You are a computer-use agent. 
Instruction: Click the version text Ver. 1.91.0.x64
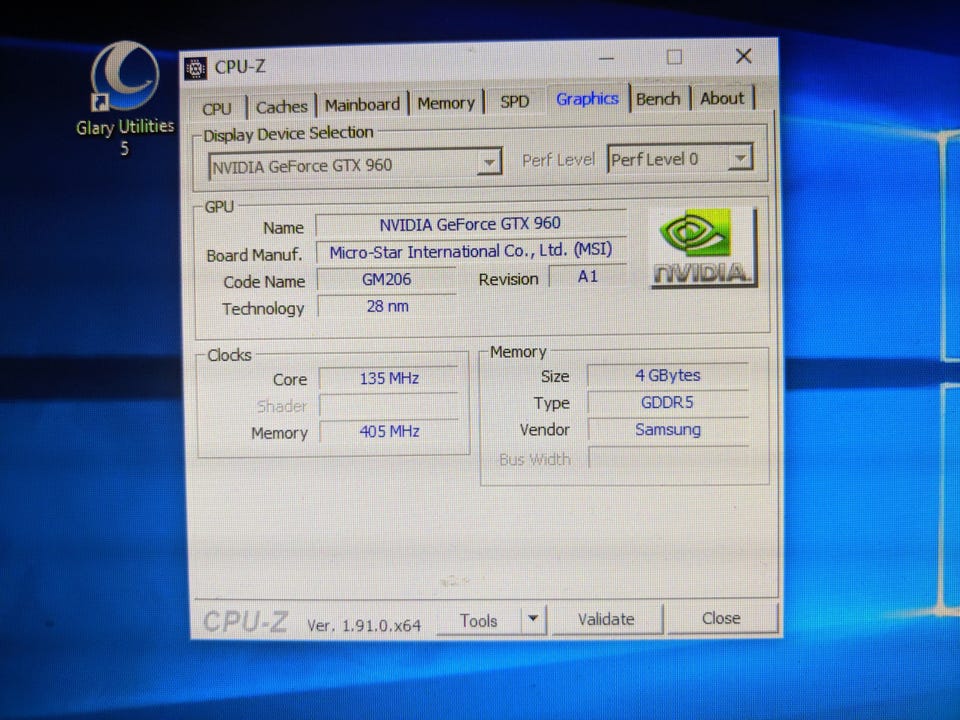[x=364, y=625]
